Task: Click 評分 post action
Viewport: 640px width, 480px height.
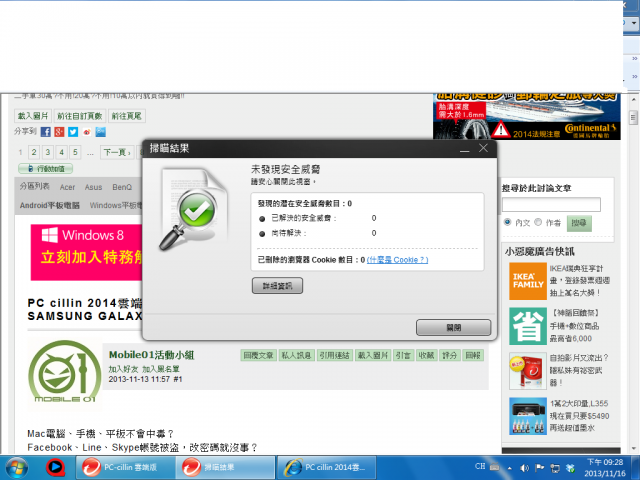Action: 450,356
